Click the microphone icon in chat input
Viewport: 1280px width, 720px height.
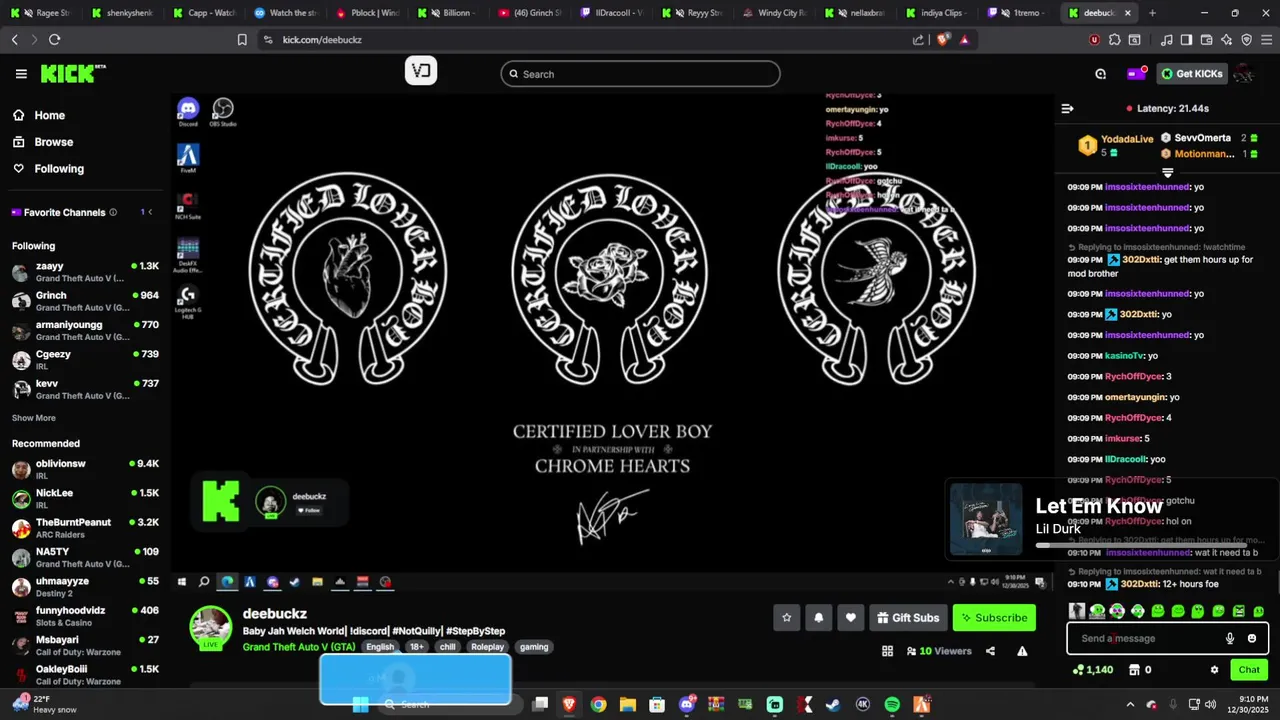pos(1230,638)
